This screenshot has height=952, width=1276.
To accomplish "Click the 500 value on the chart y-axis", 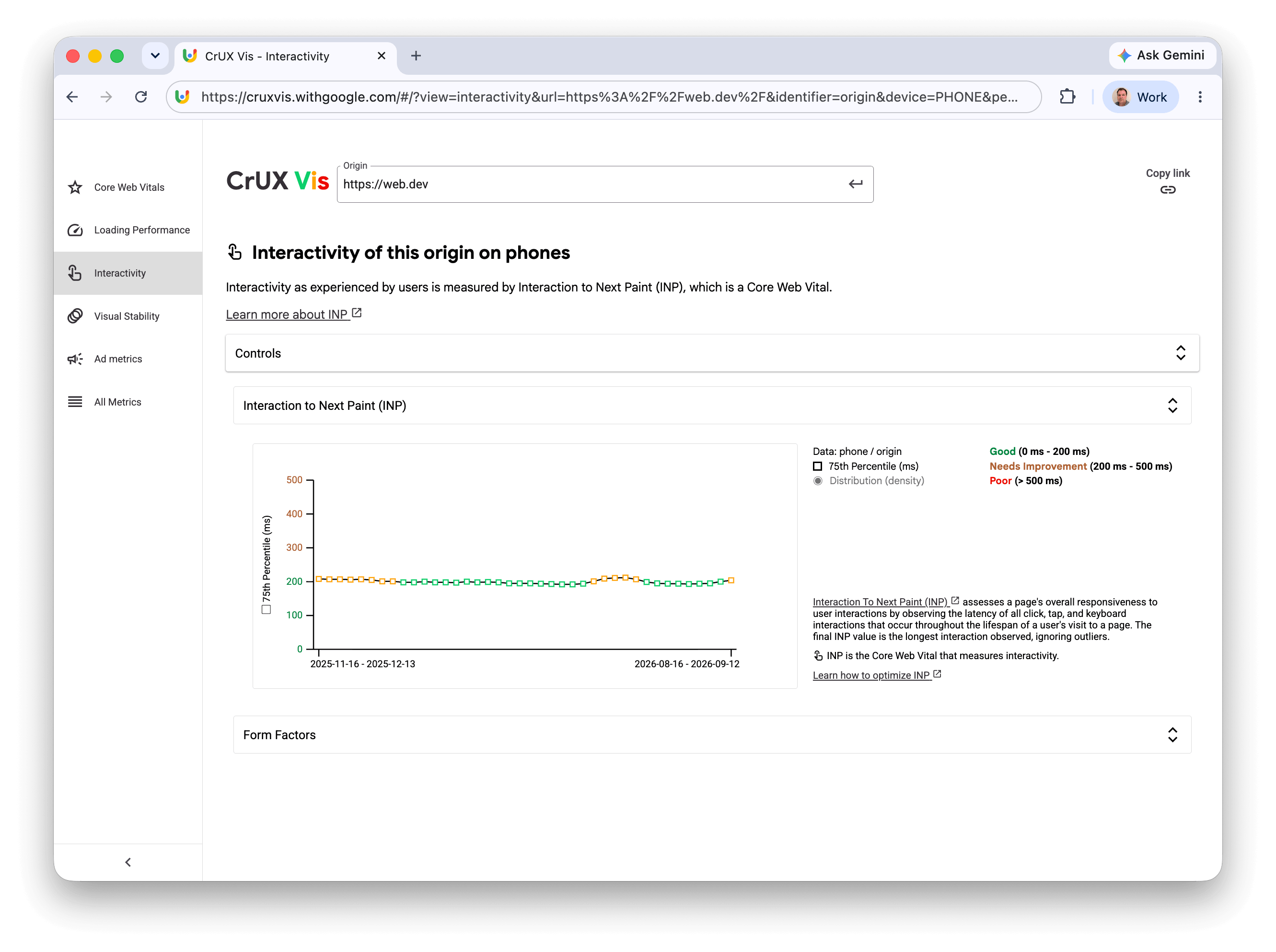I will (x=294, y=480).
